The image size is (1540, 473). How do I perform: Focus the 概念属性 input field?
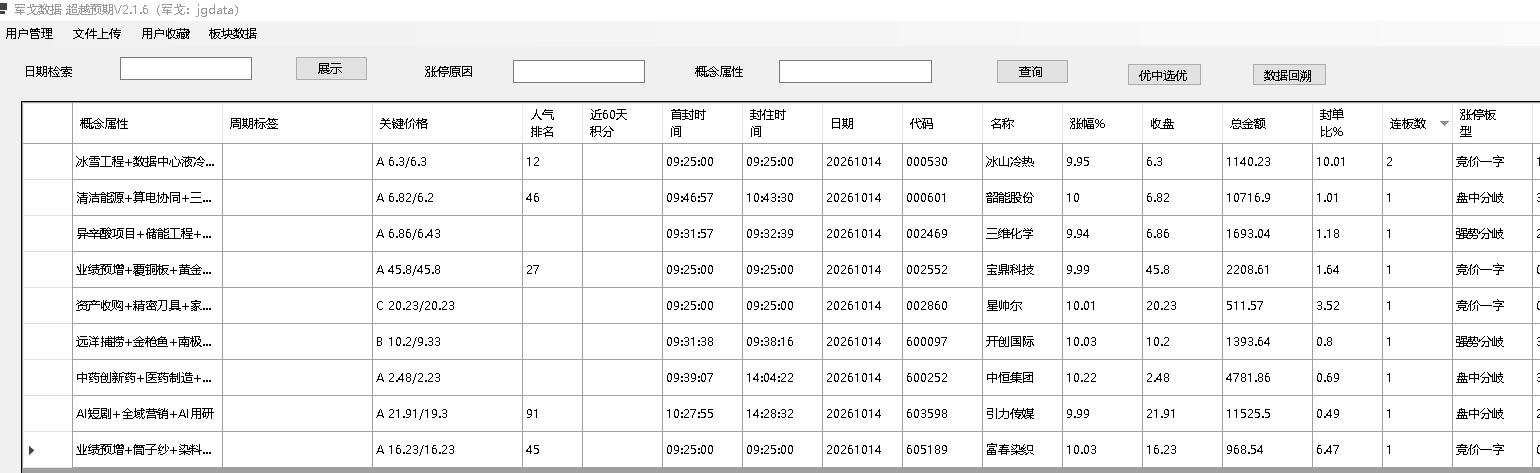coord(855,72)
